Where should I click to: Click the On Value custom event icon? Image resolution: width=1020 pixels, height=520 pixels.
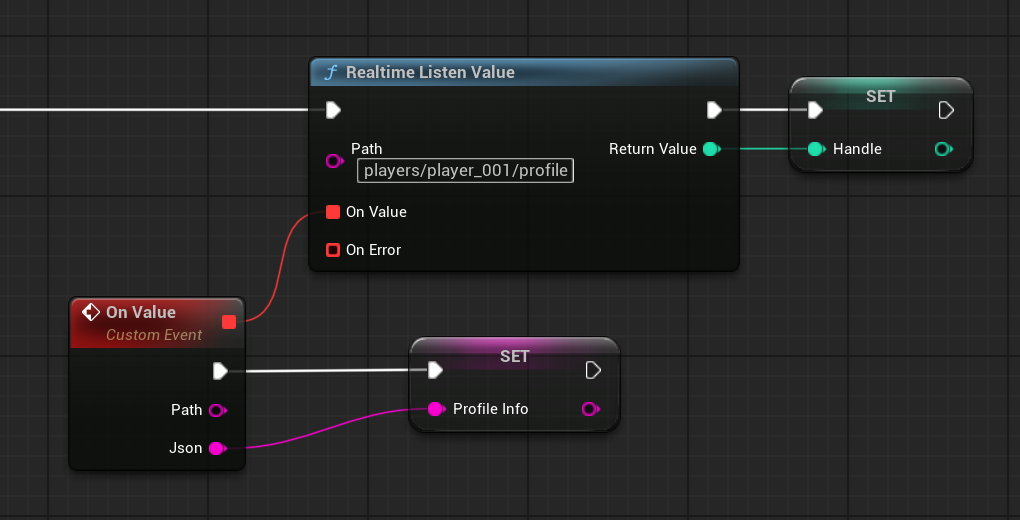click(x=90, y=312)
